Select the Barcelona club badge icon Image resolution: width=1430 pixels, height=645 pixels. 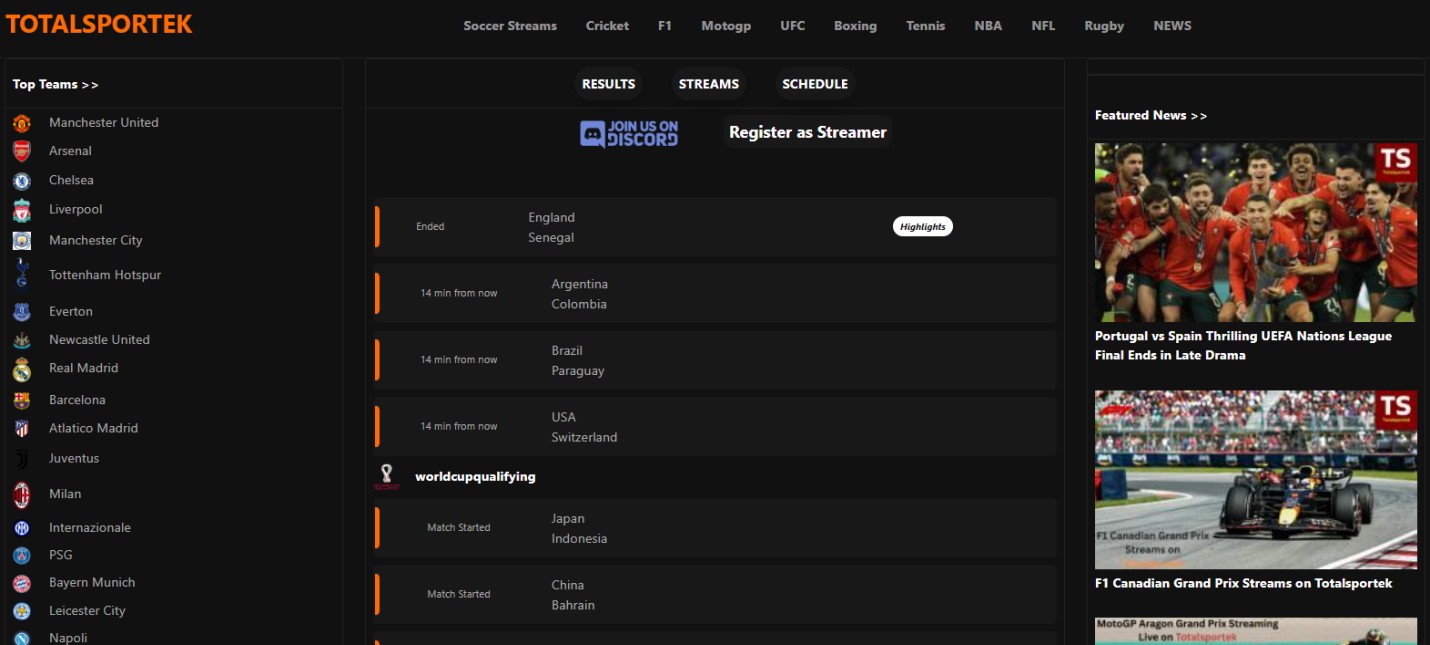pyautogui.click(x=22, y=400)
